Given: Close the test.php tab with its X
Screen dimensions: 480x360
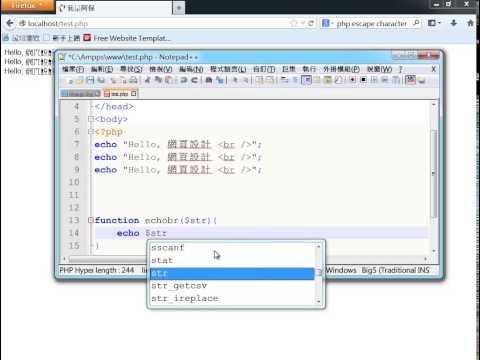Looking at the screenshot, I should click(x=134, y=94).
